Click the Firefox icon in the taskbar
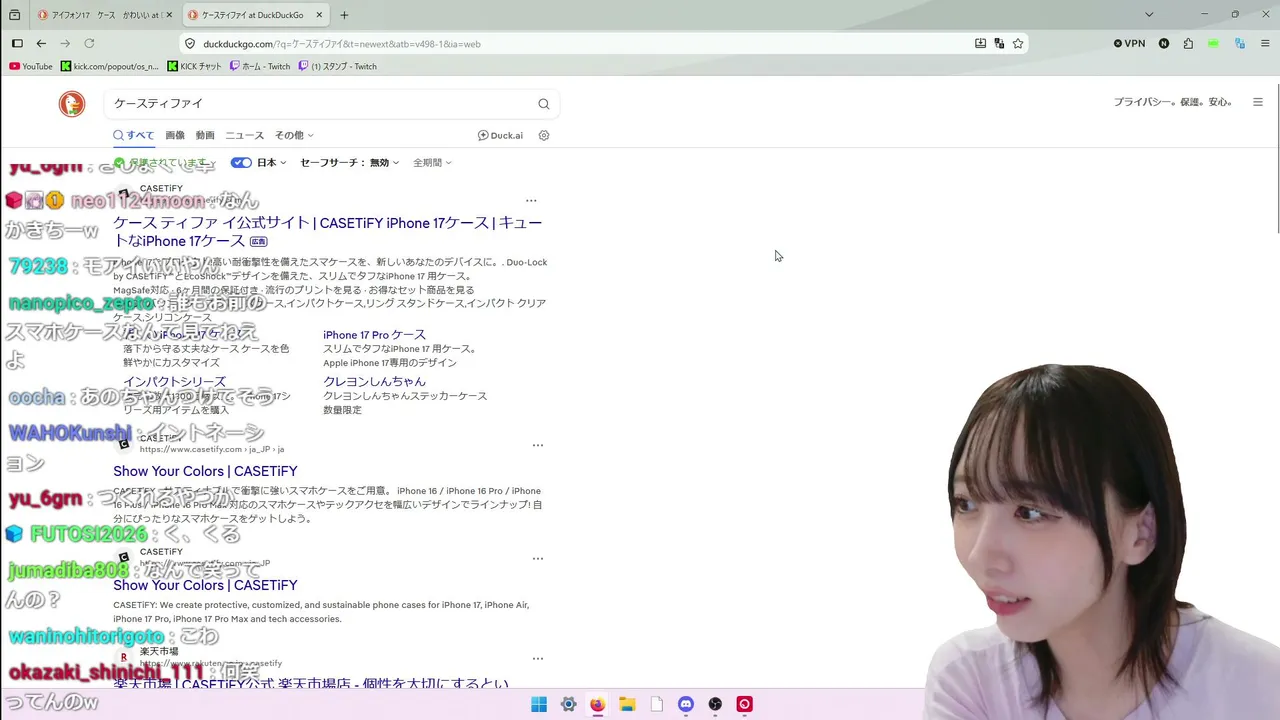The height and width of the screenshot is (720, 1280). tap(598, 704)
